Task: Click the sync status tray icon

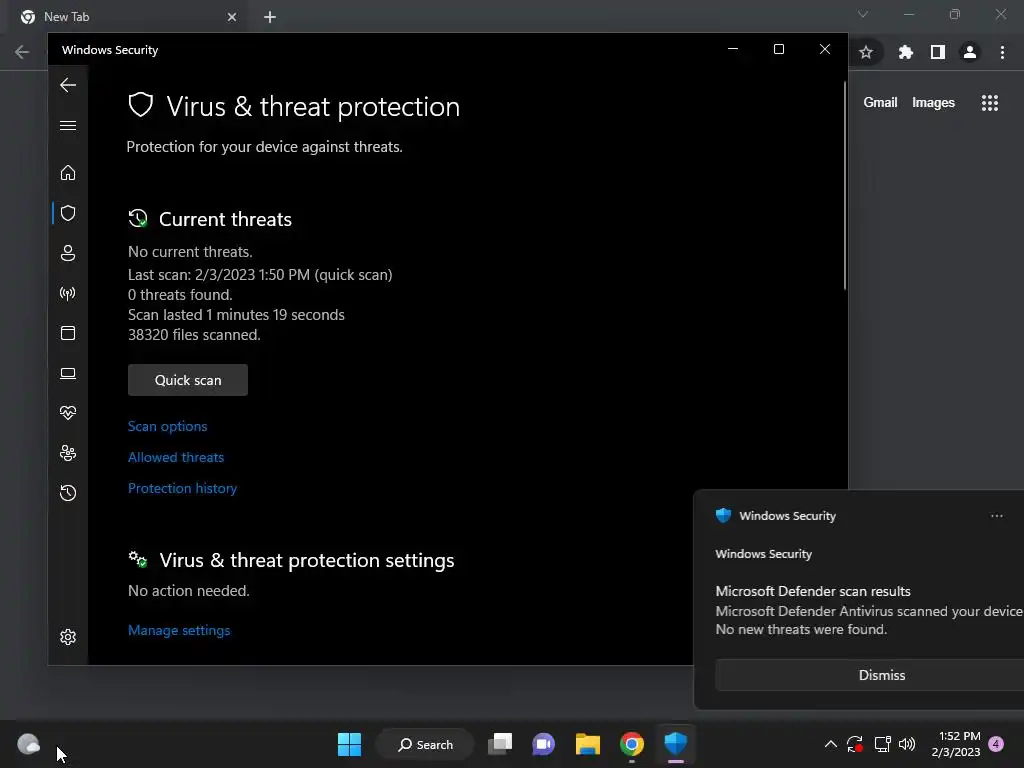Action: coord(855,744)
